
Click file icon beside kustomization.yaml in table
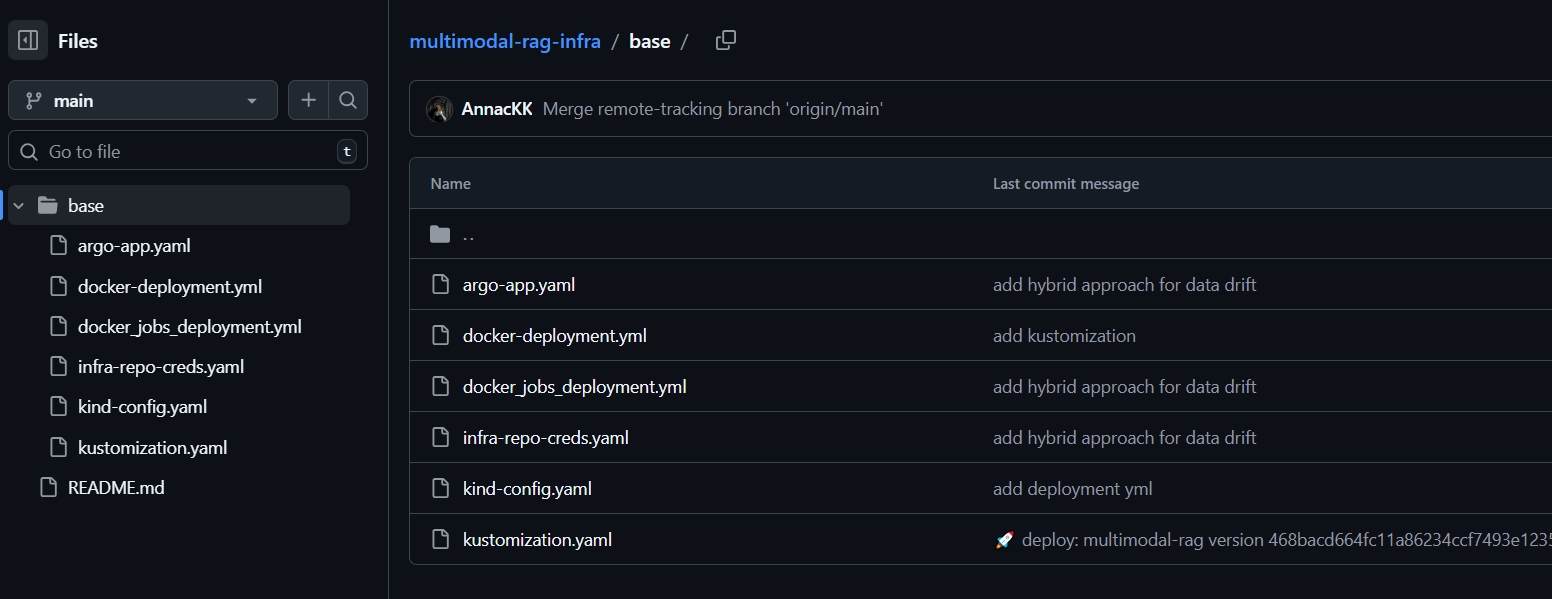click(440, 539)
